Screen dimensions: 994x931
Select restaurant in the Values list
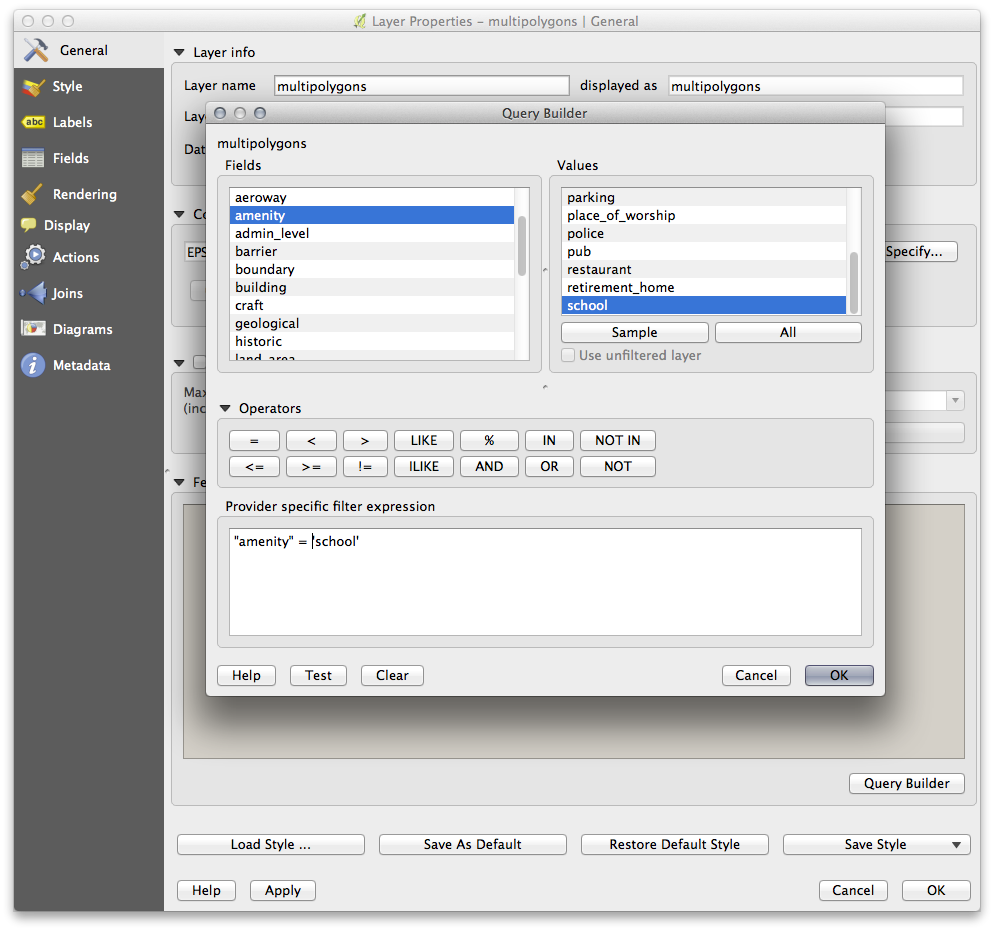point(599,269)
